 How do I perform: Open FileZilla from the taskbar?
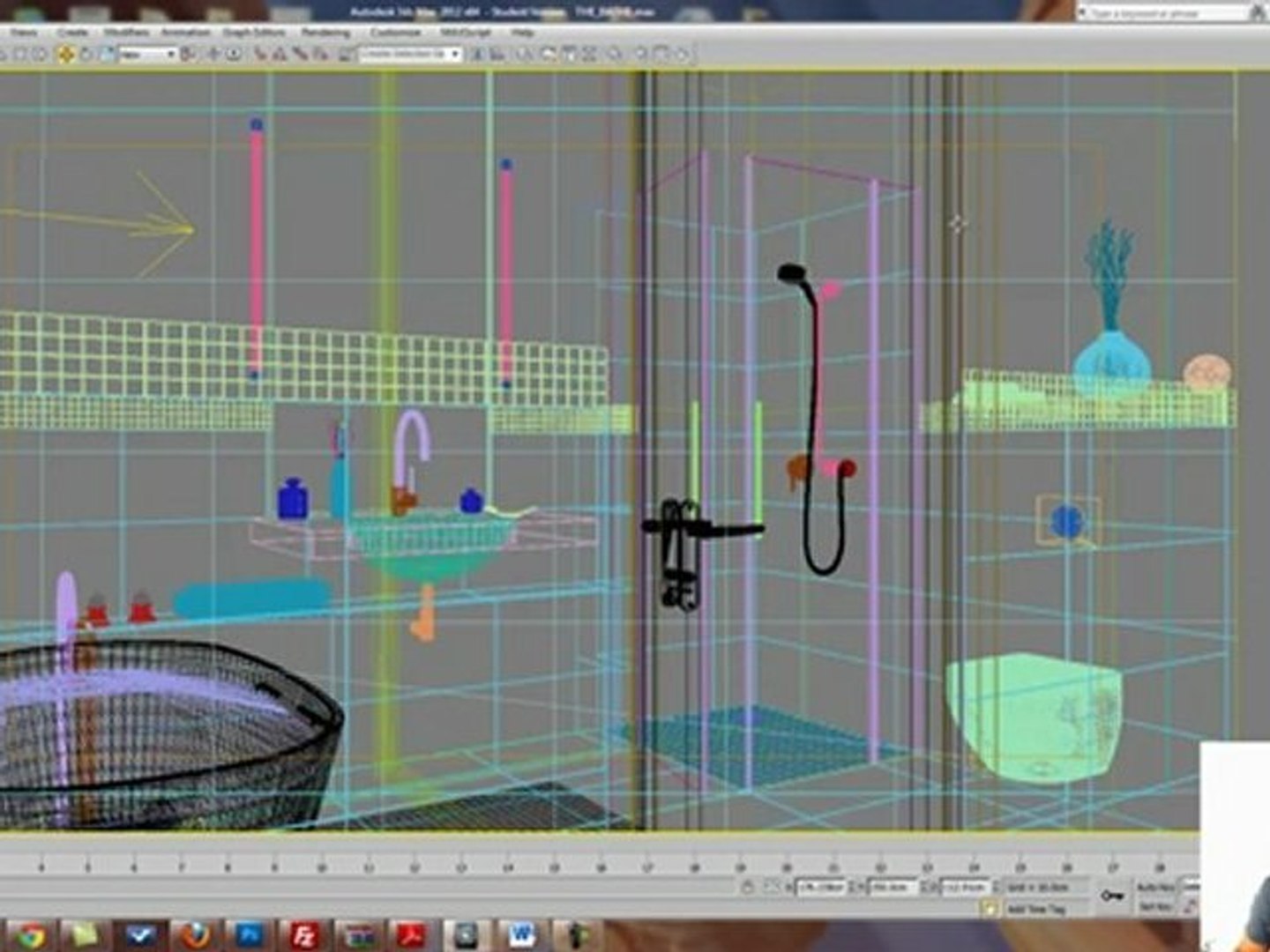click(304, 935)
